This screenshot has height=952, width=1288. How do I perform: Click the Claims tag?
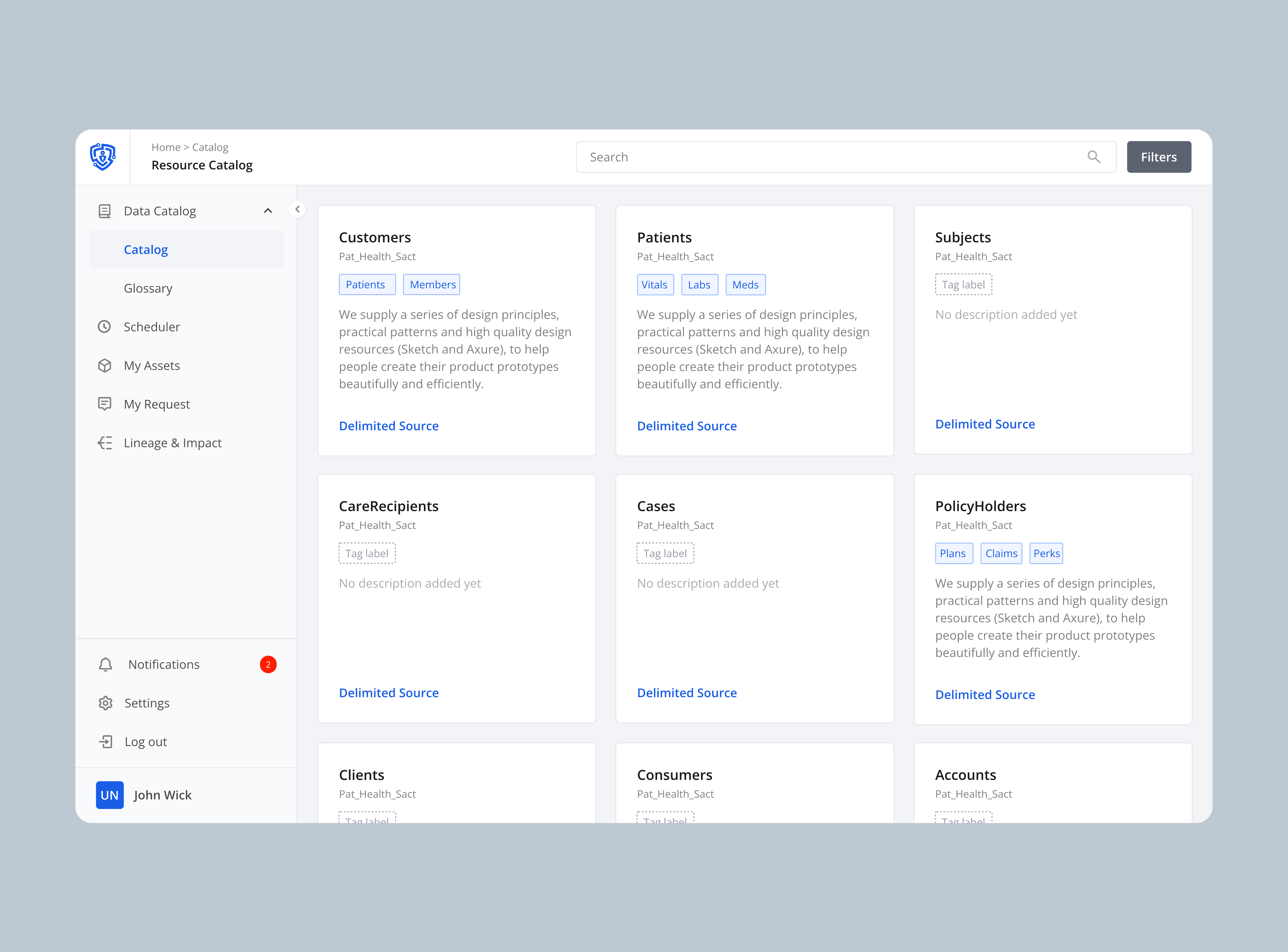point(1001,553)
